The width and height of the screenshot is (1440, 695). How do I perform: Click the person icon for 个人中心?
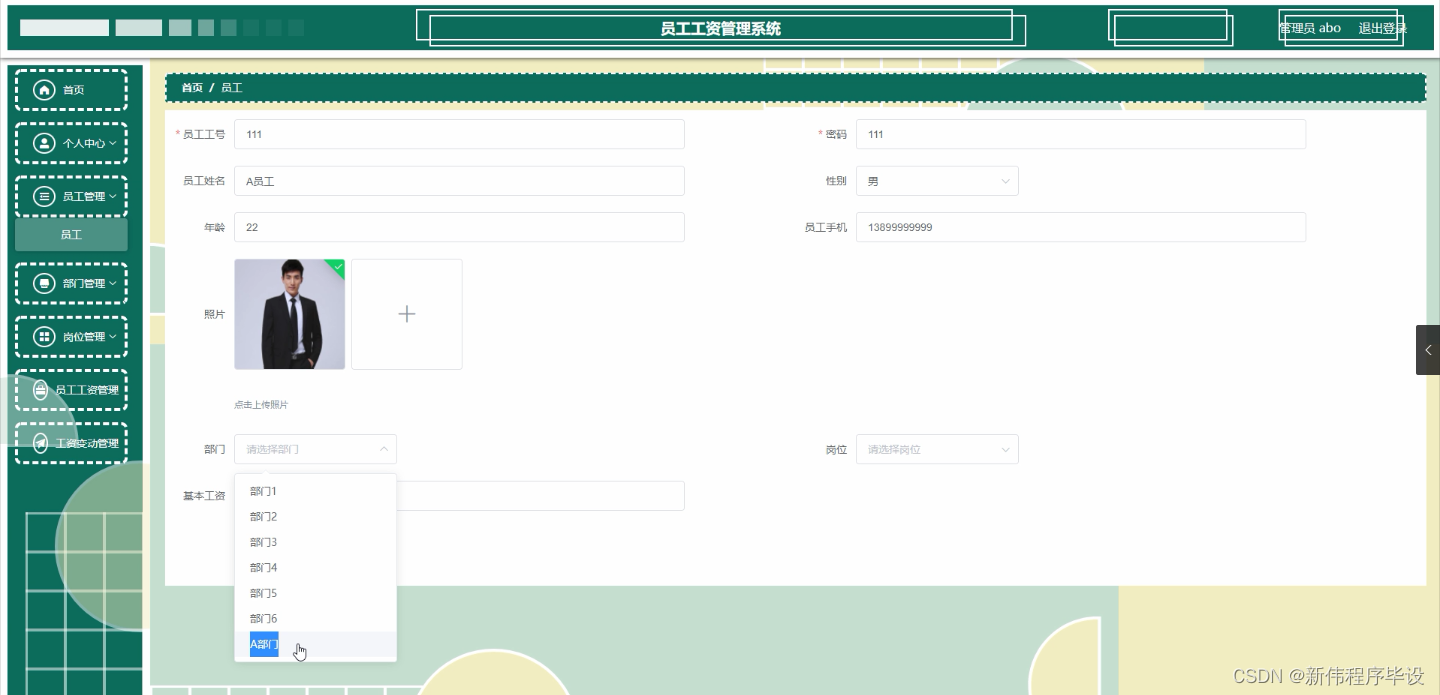[x=44, y=143]
